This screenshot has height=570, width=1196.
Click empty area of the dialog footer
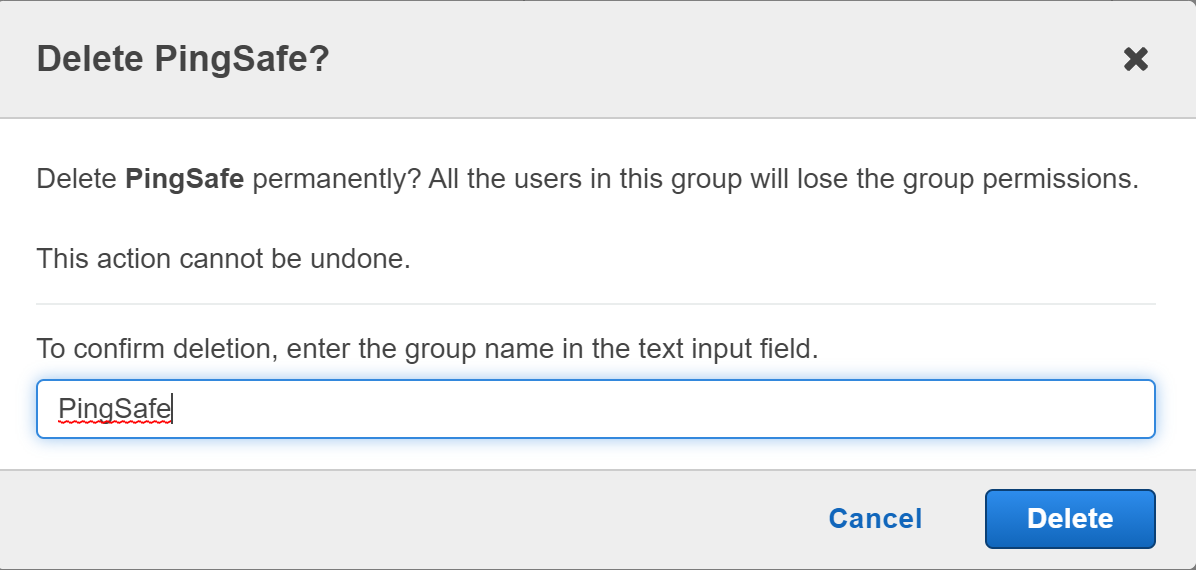pyautogui.click(x=400, y=518)
